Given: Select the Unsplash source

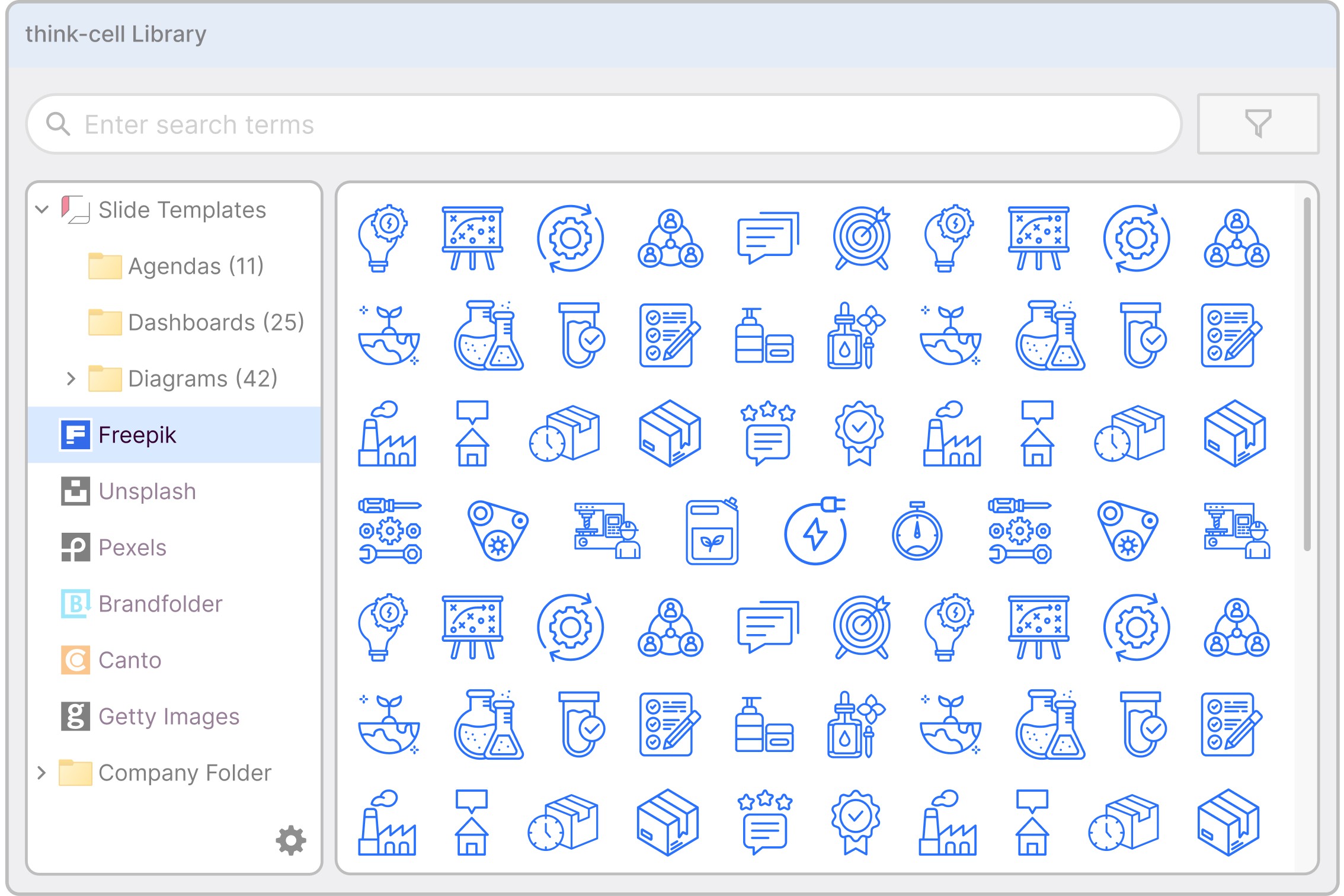Looking at the screenshot, I should point(146,491).
